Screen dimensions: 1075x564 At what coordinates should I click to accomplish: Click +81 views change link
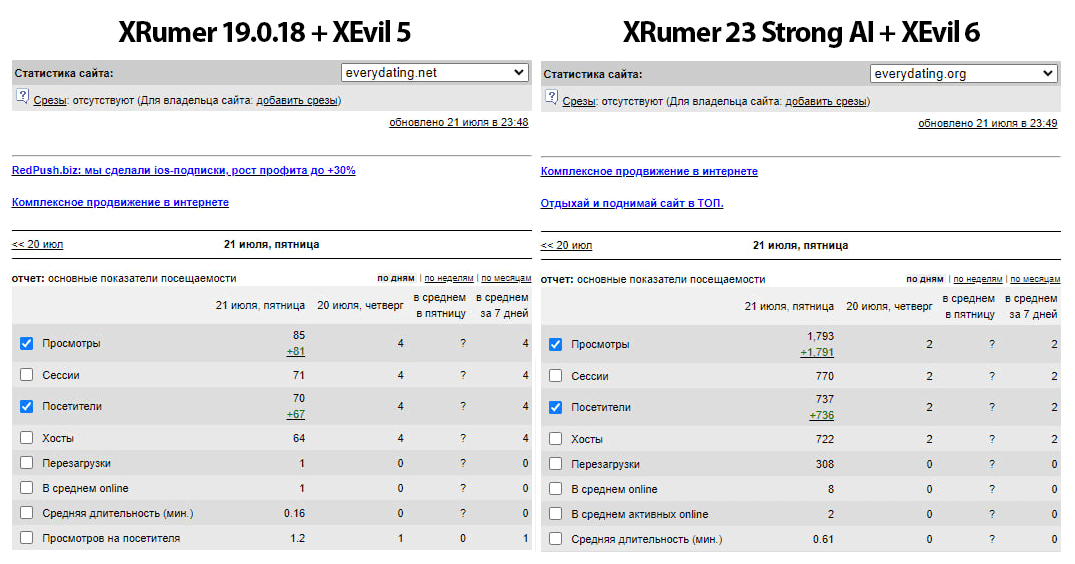click(295, 352)
